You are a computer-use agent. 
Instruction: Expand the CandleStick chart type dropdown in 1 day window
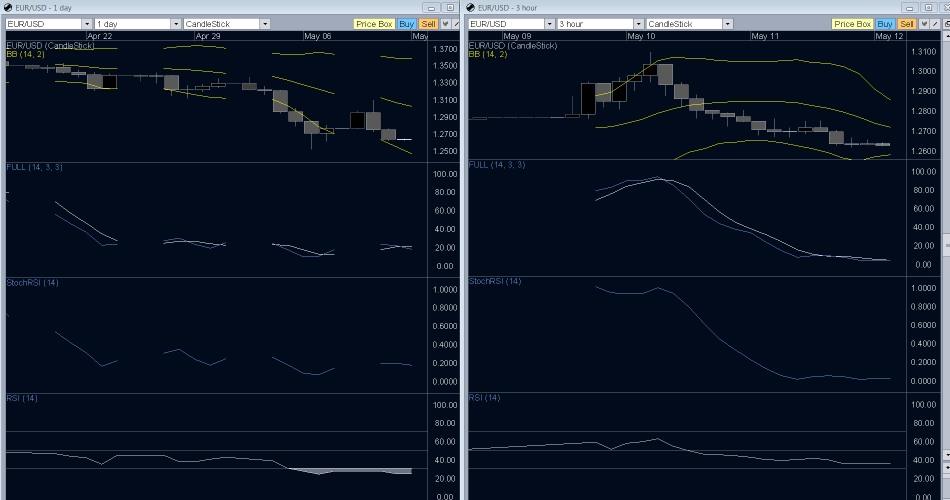(265, 24)
